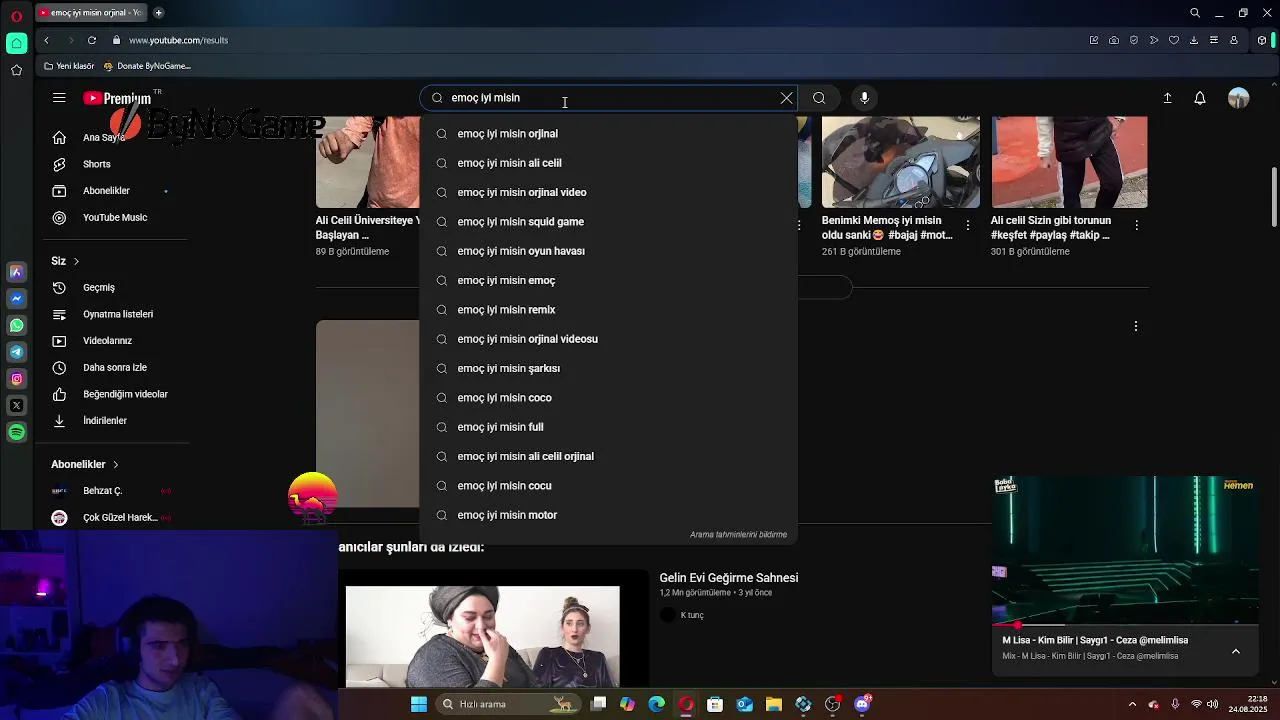
Task: Open the Create upload icon
Action: click(1167, 98)
